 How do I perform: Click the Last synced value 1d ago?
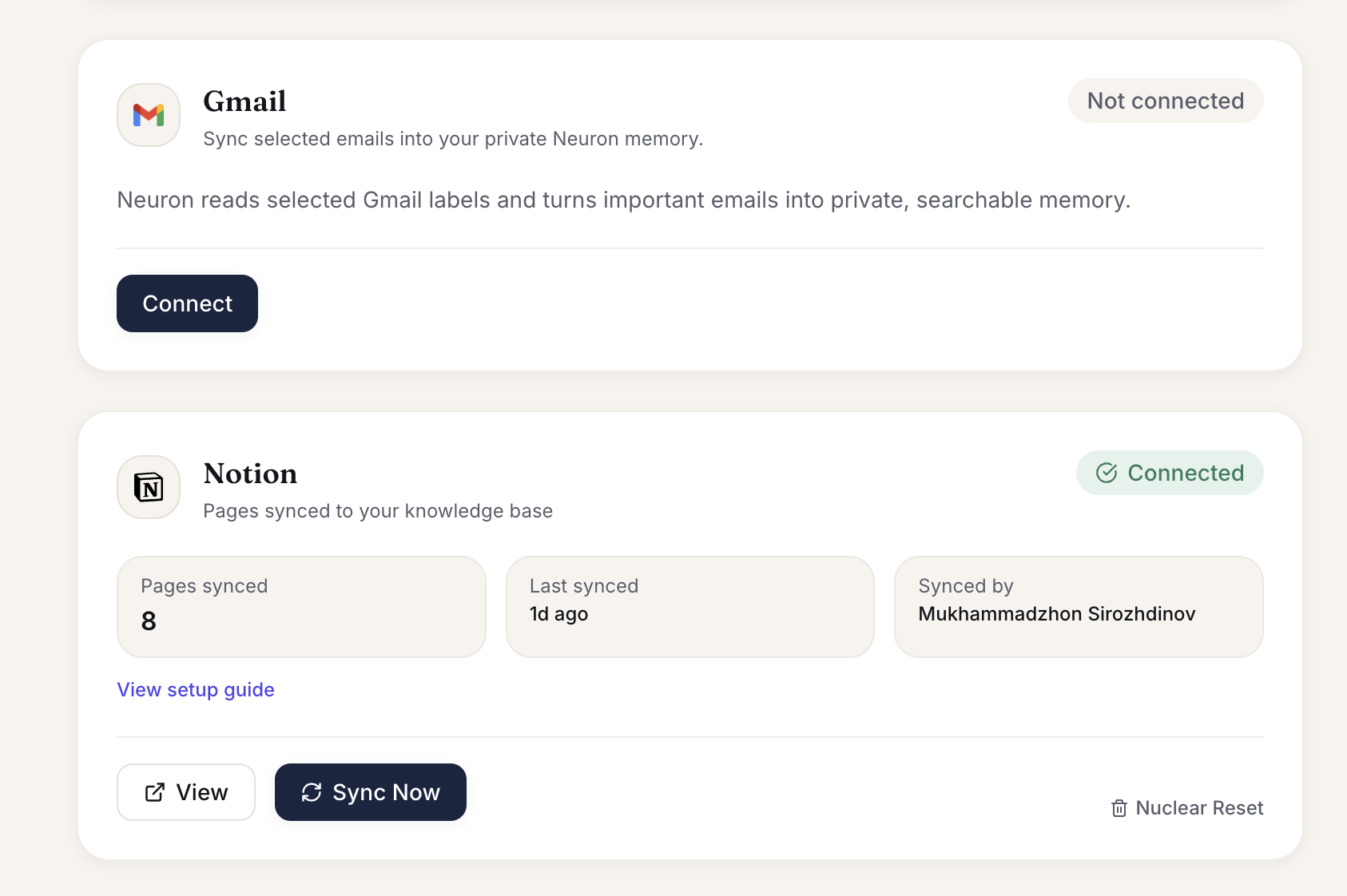tap(558, 614)
